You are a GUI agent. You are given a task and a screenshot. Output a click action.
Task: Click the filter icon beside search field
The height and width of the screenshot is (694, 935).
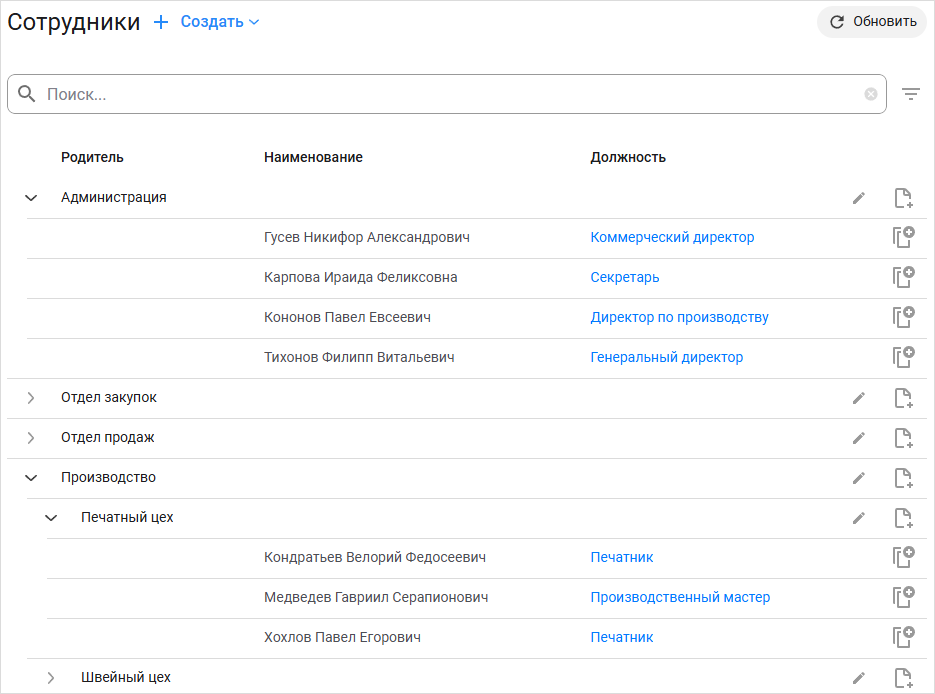tap(910, 94)
